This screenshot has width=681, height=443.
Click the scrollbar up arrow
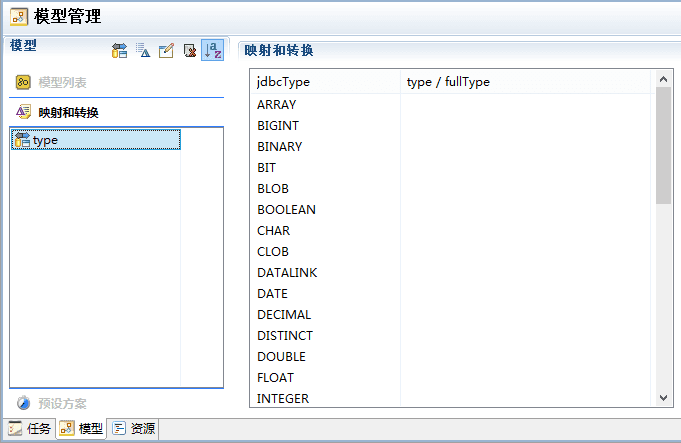(664, 78)
